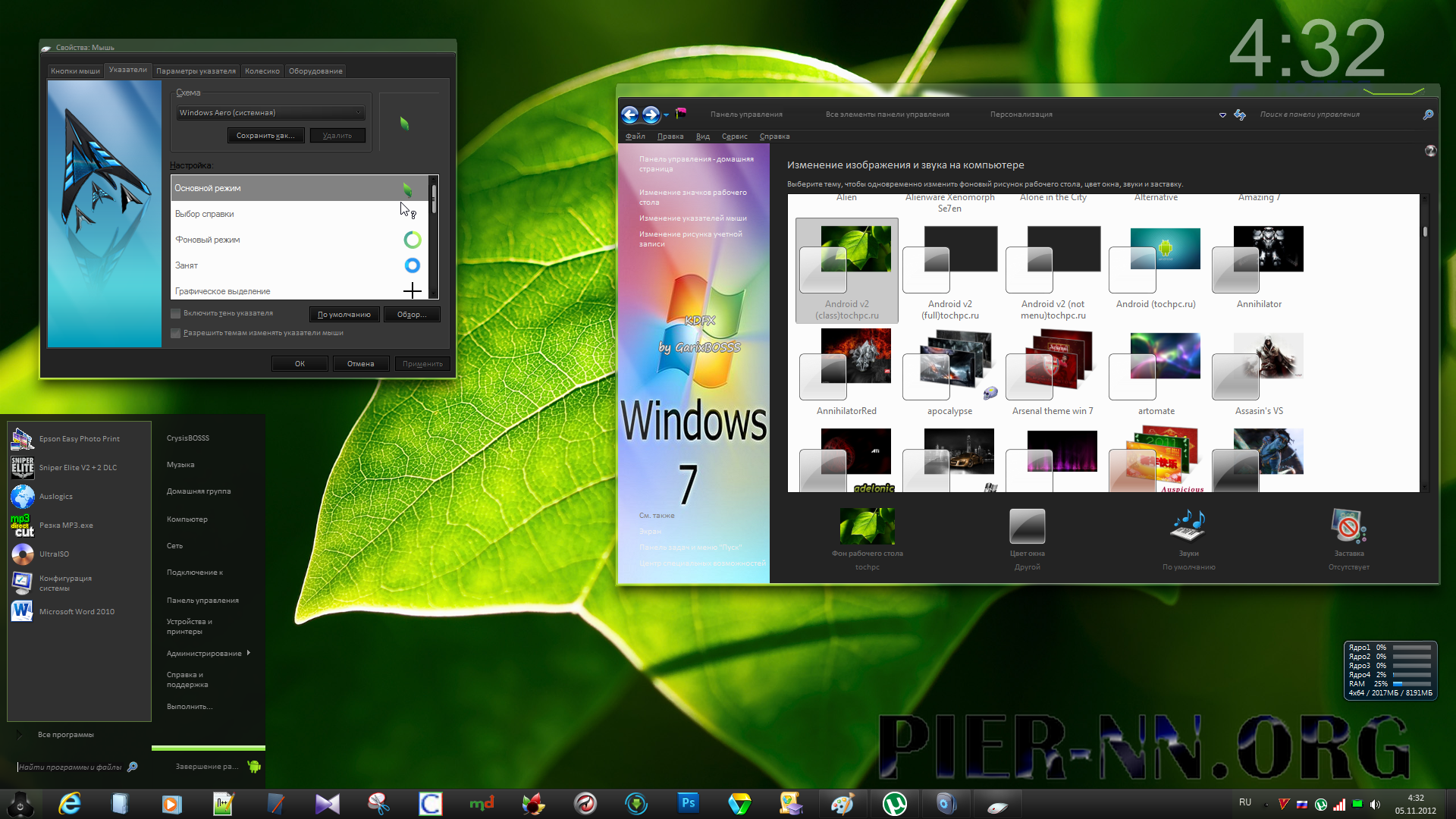This screenshot has height=819, width=1456.
Task: Open the Справка menu in Control Panel
Action: pos(774,136)
